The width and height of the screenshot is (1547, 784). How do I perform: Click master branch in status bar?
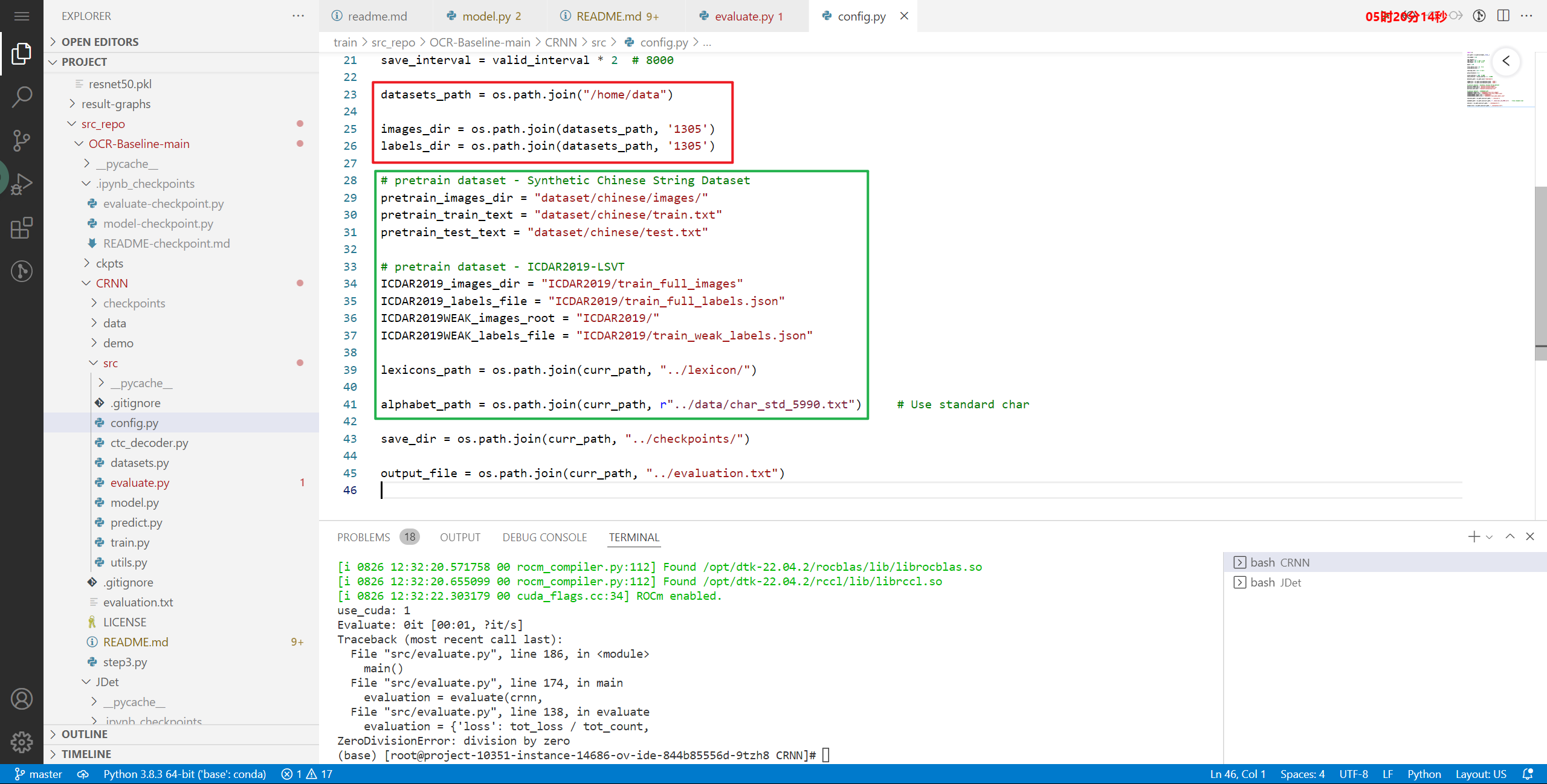click(x=39, y=774)
